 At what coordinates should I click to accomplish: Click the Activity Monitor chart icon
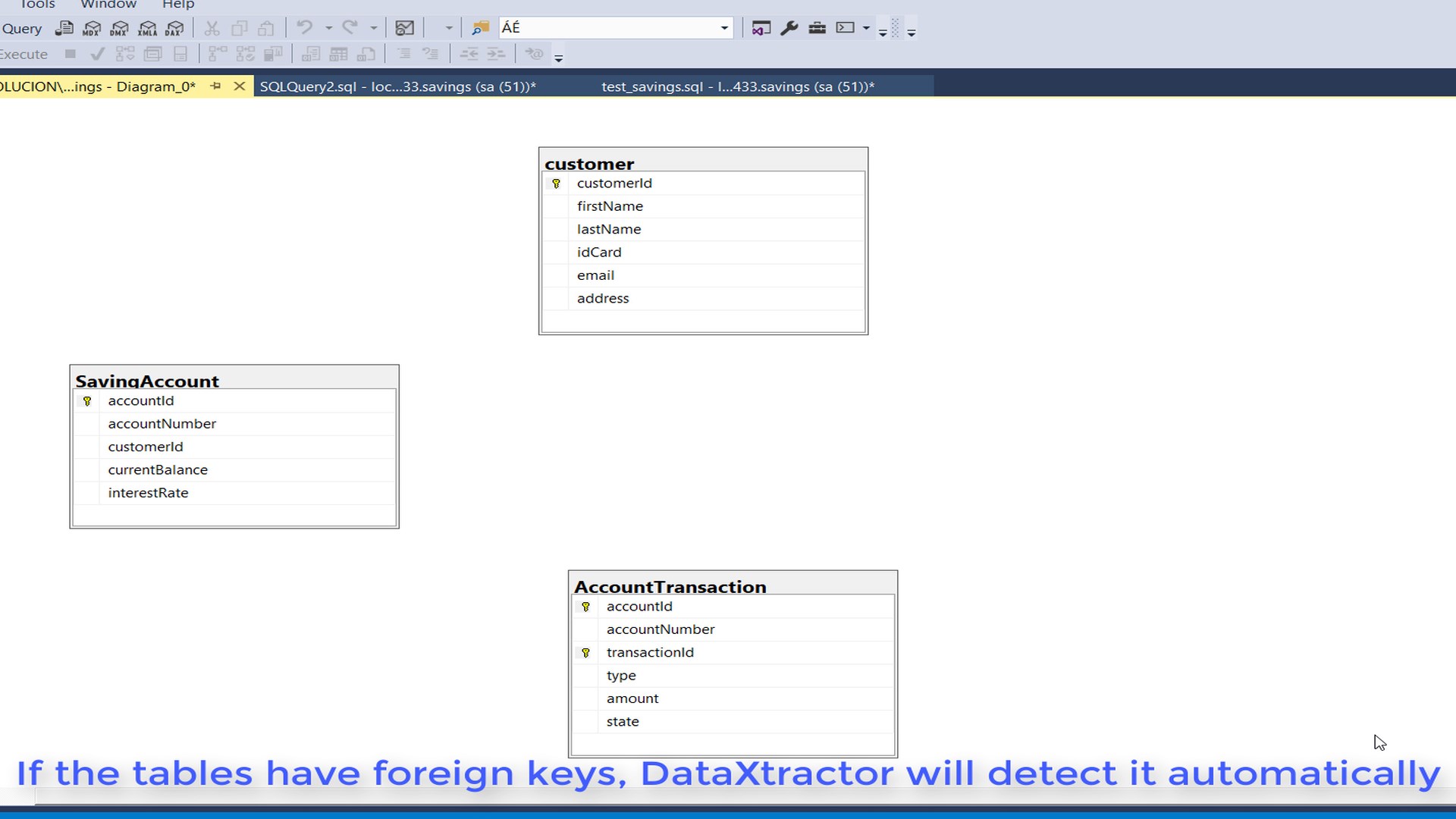pyautogui.click(x=405, y=29)
